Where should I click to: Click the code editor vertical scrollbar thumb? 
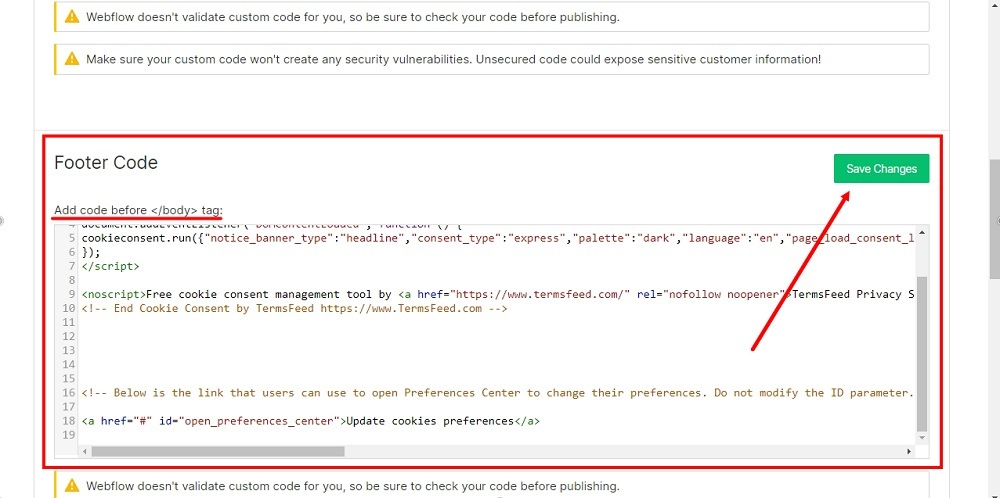pos(922,354)
